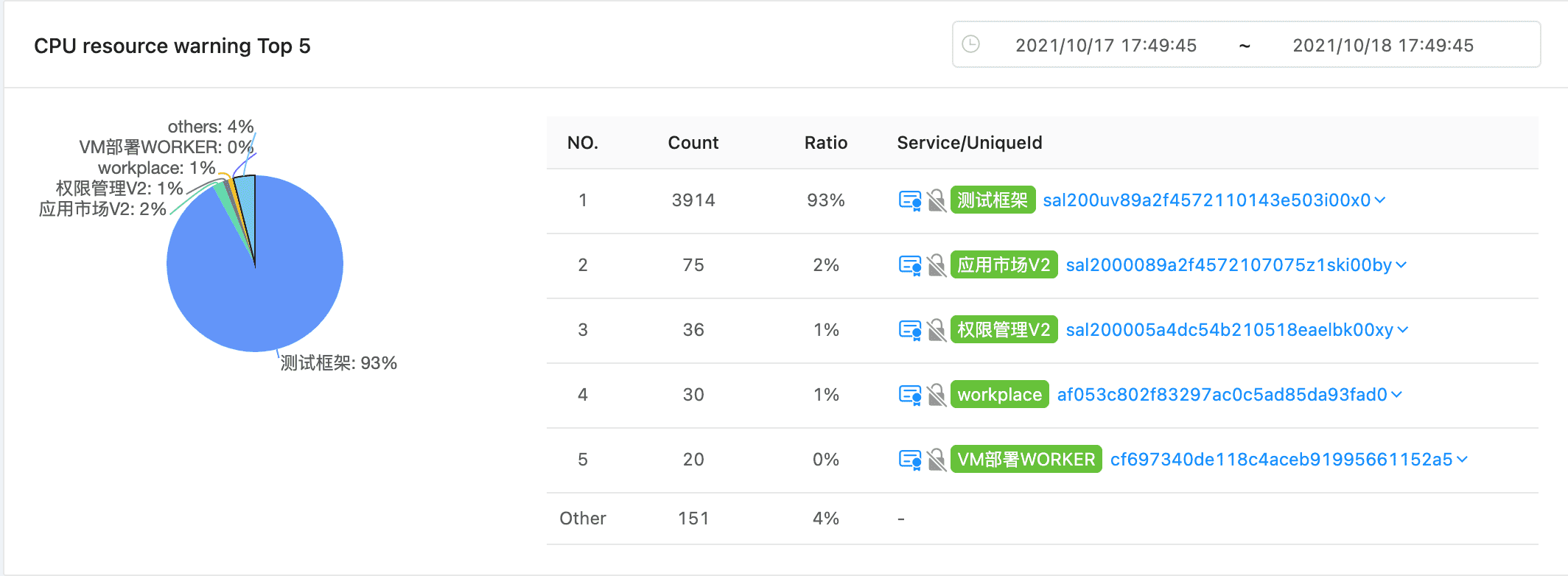Screen dimensions: 1568x576
Task: Open link cf697340de118c4aceb91995661152a5
Action: pos(1281,460)
